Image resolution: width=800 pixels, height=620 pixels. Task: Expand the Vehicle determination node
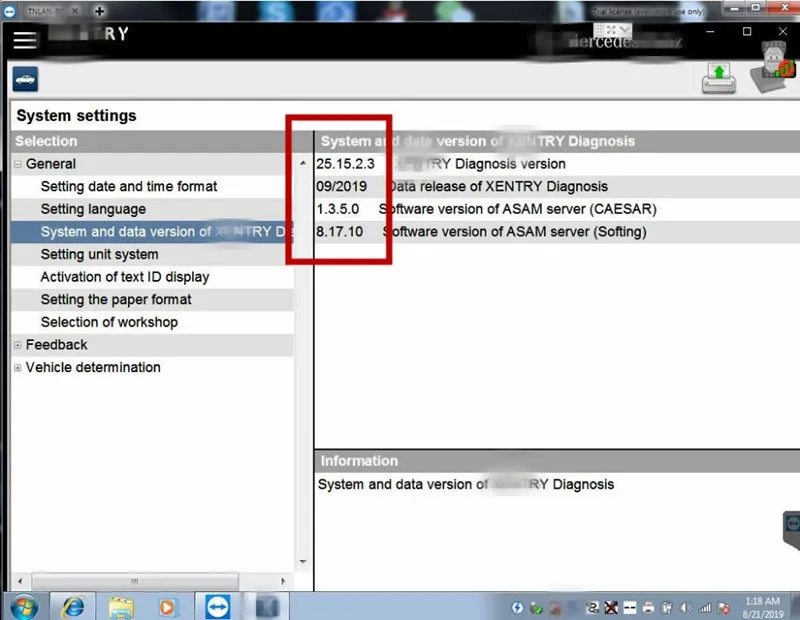tap(17, 368)
